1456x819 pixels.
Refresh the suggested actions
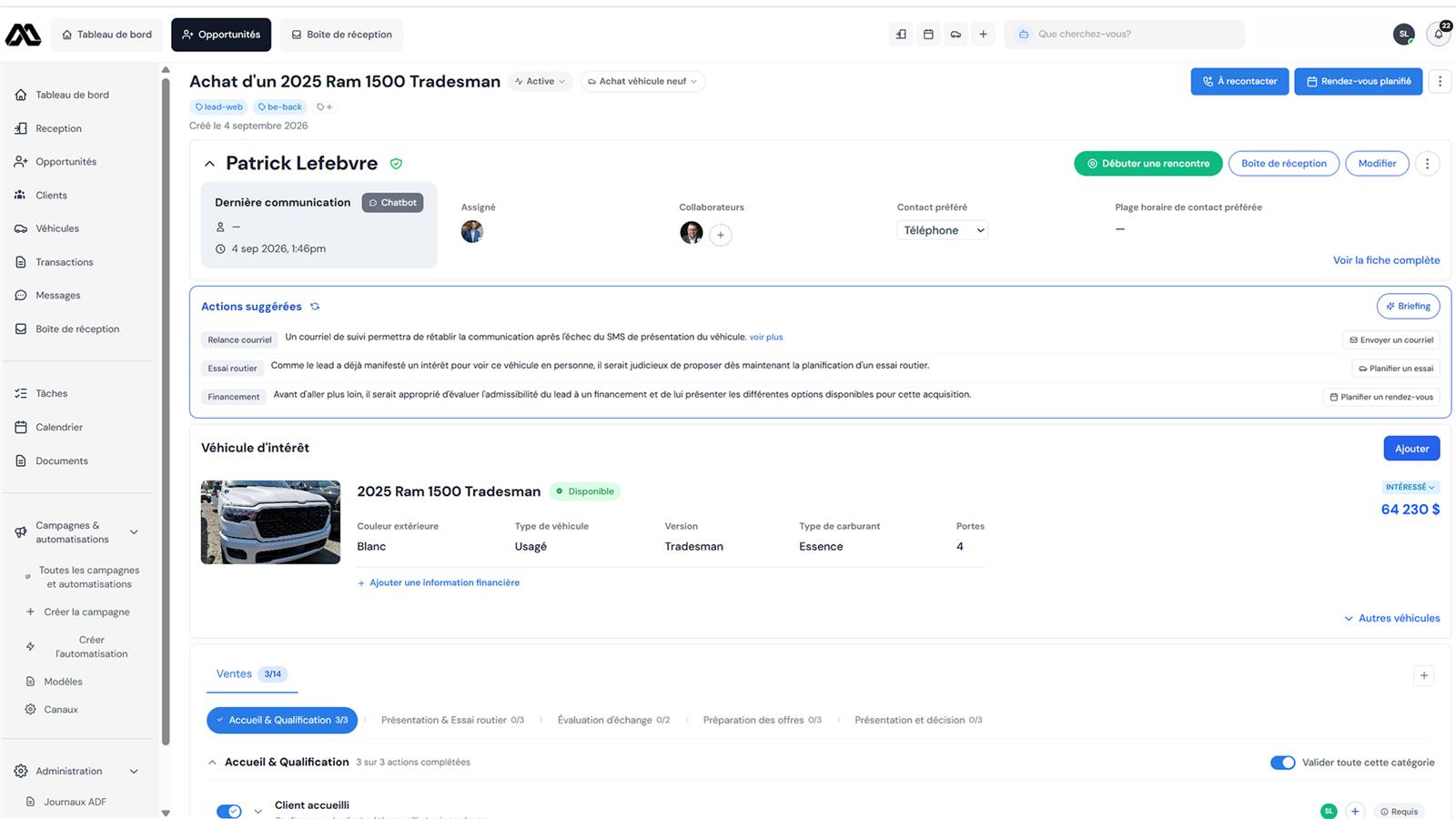click(x=315, y=307)
